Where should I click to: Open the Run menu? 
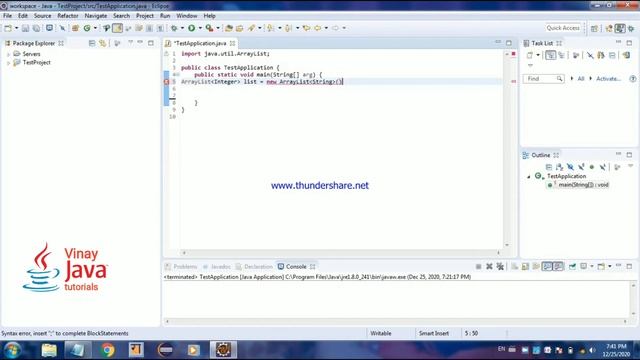tap(165, 16)
